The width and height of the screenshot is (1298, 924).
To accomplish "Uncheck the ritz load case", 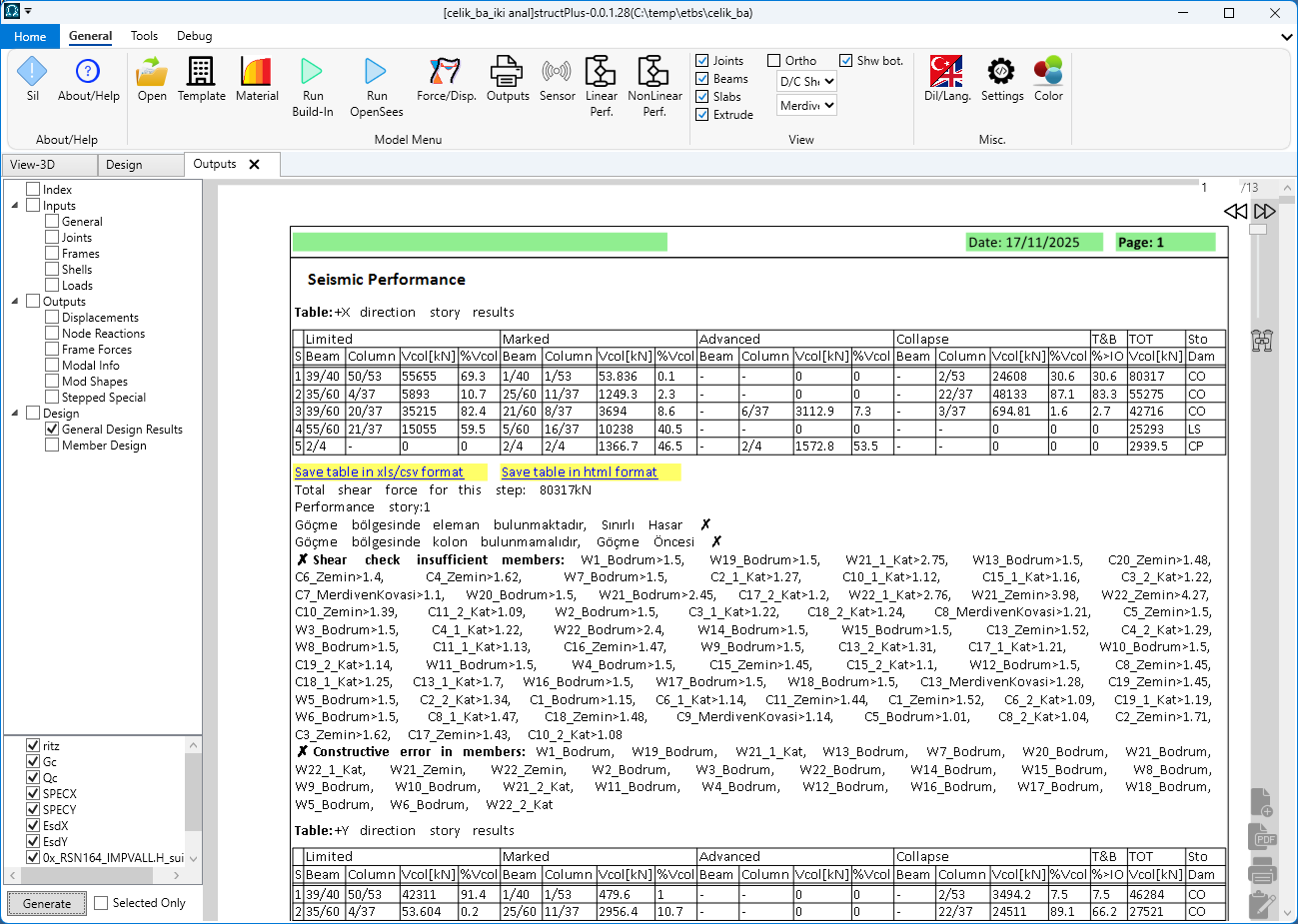I will 33,746.
